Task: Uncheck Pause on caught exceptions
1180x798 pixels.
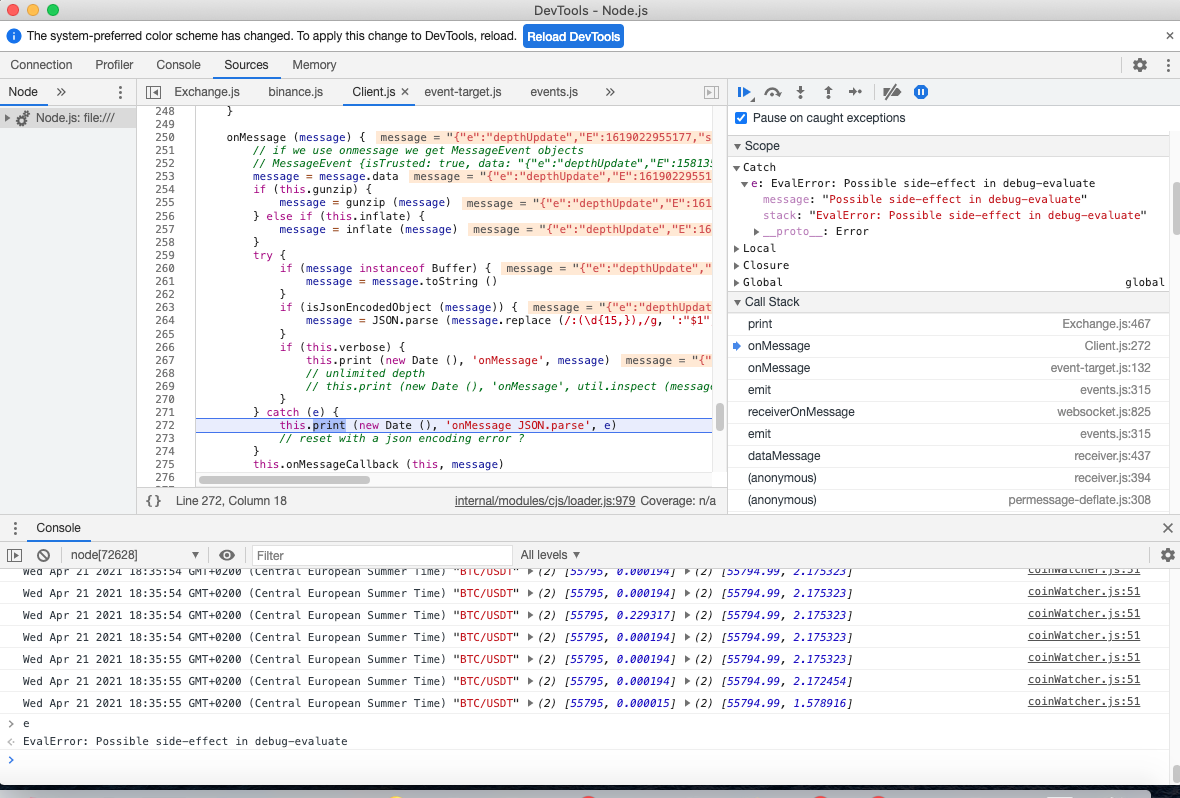Action: click(740, 117)
